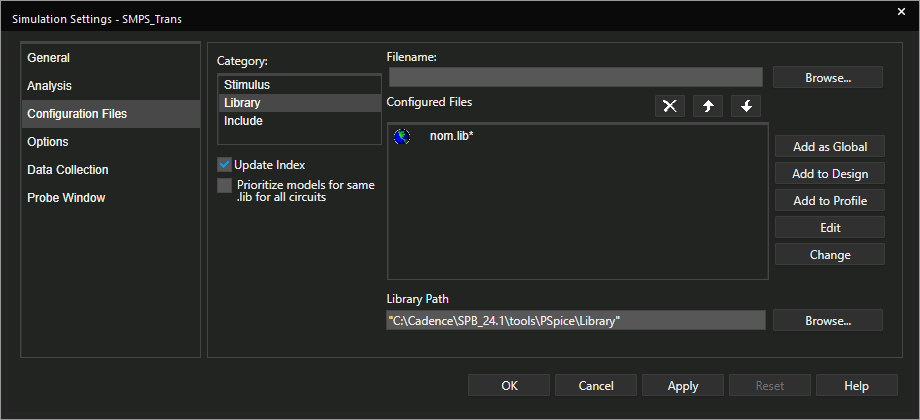Screen dimensions: 920x420
Task: Confirm settings with OK
Action: click(x=509, y=385)
